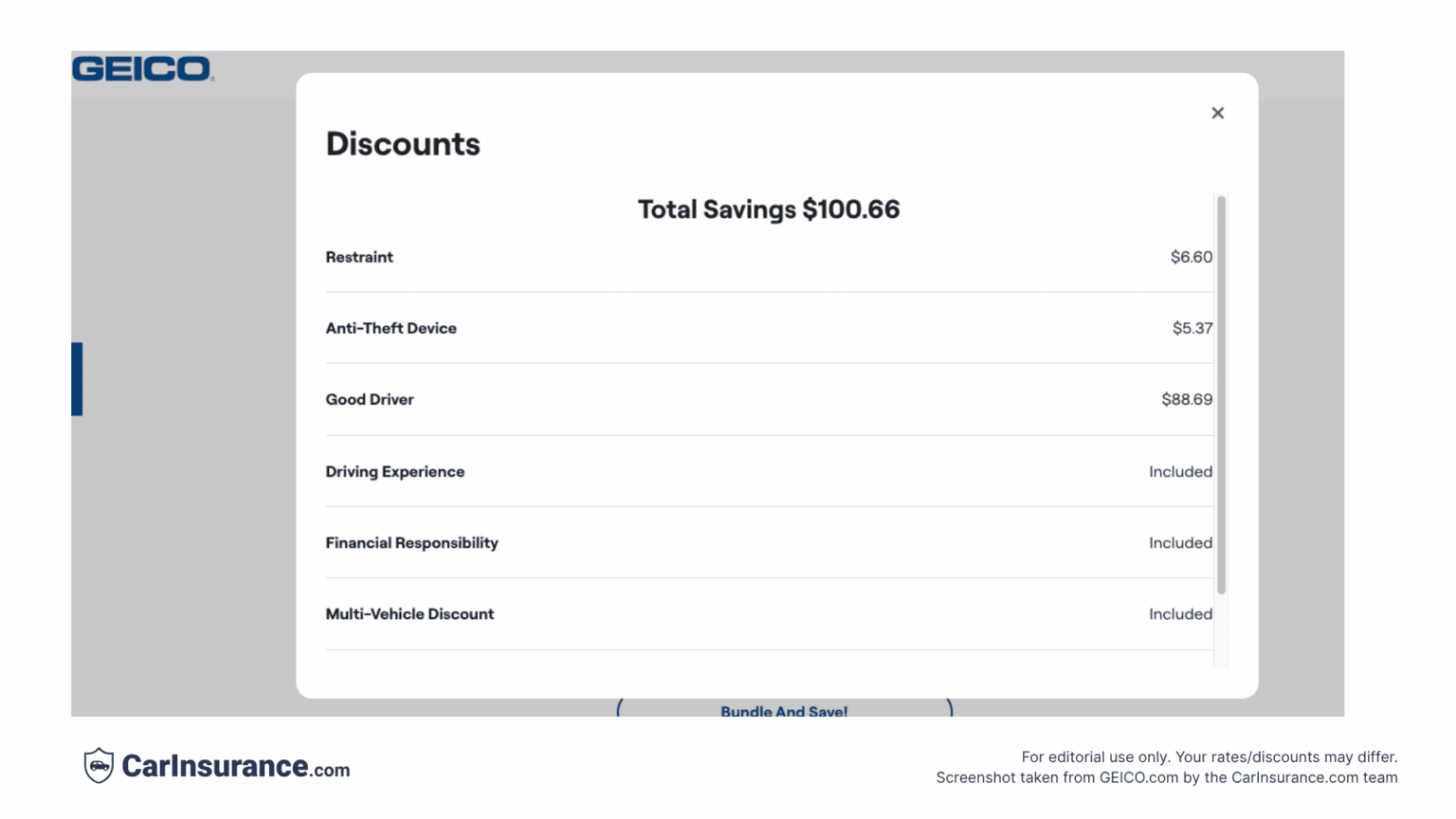The image size is (1456, 819).
Task: Click Included next to Driving Experience
Action: pos(1180,471)
